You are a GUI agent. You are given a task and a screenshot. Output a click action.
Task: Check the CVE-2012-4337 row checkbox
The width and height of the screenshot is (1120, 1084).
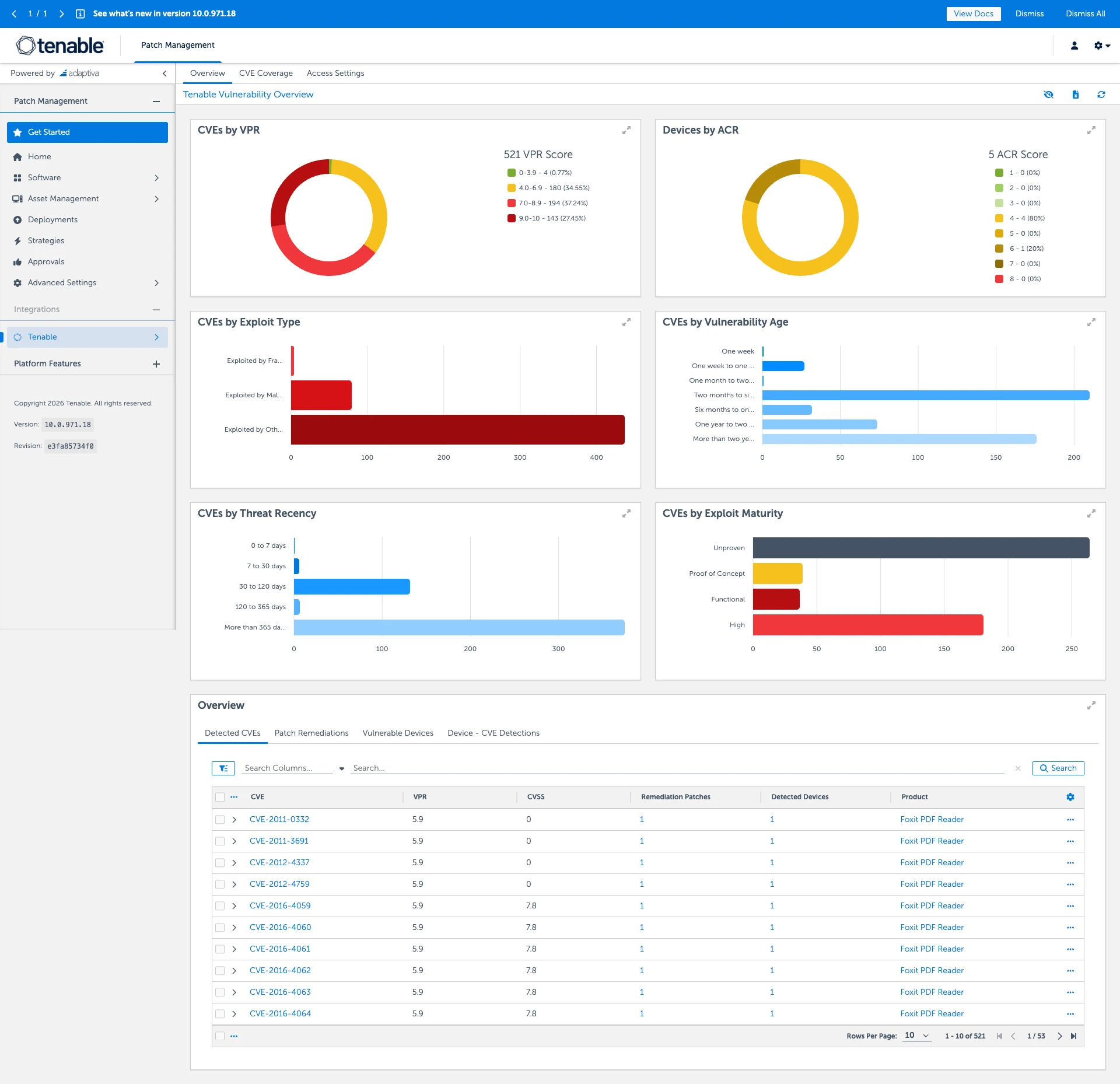point(220,863)
